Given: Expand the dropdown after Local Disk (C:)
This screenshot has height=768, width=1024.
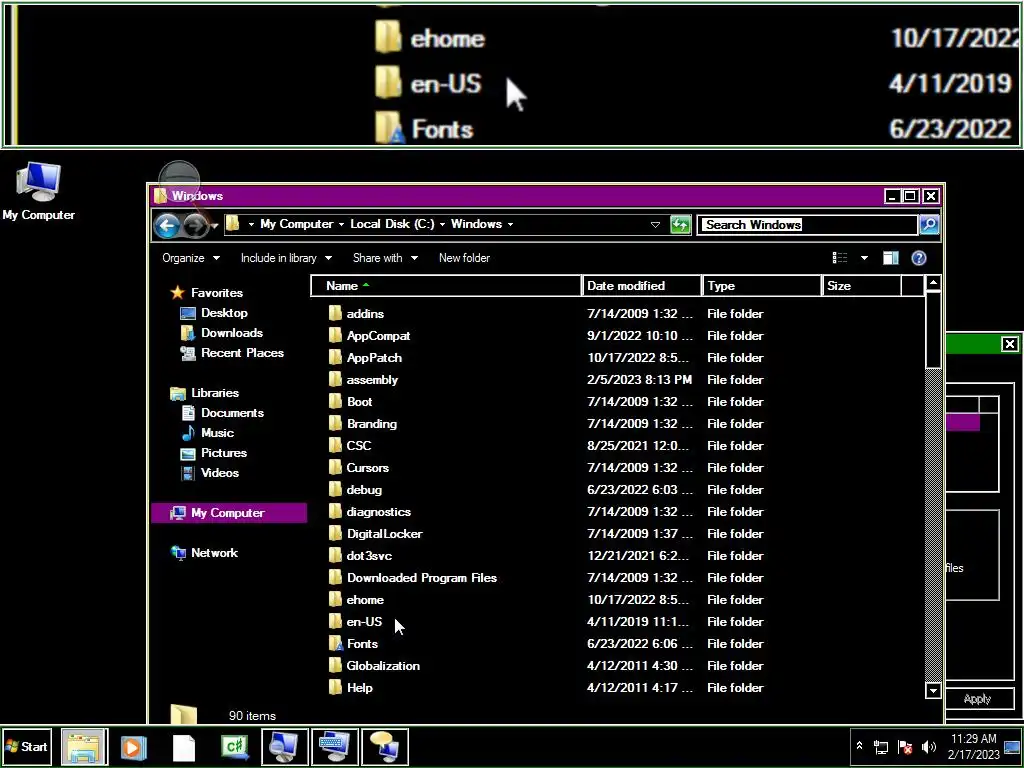Looking at the screenshot, I should pyautogui.click(x=442, y=225).
